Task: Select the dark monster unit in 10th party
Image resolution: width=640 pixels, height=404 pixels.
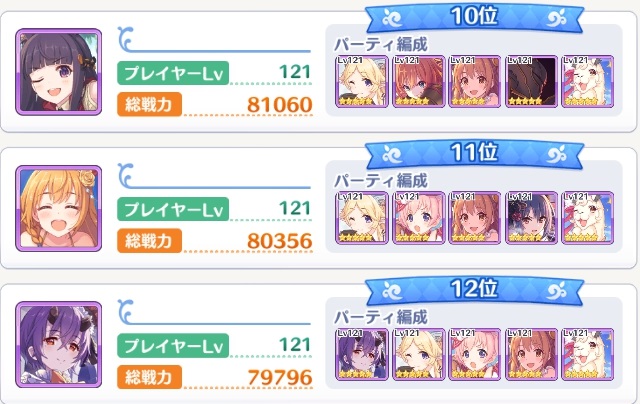Action: [x=531, y=82]
